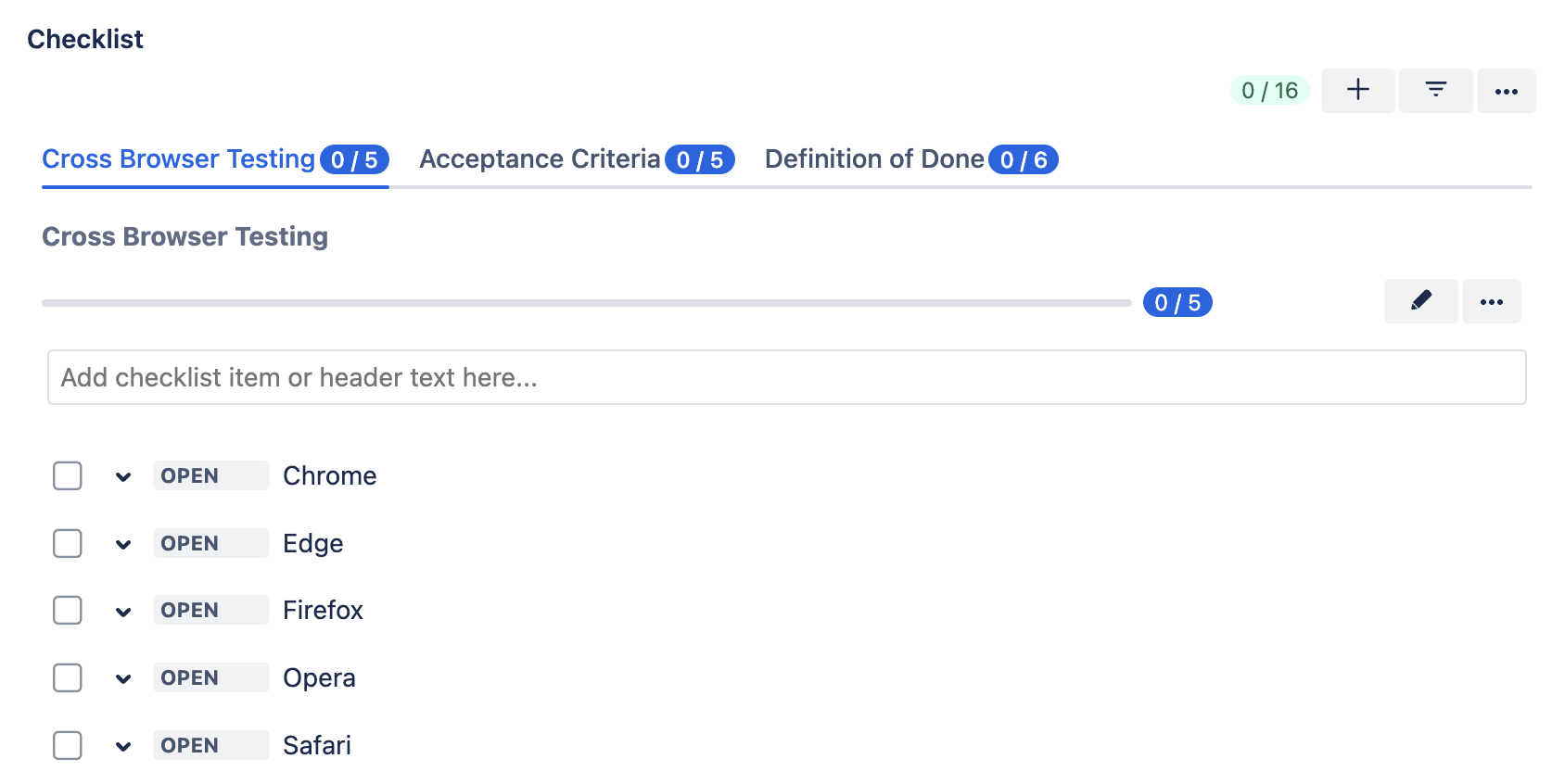The width and height of the screenshot is (1552, 784).
Task: Open the top-right more options ellipsis
Action: click(1506, 91)
